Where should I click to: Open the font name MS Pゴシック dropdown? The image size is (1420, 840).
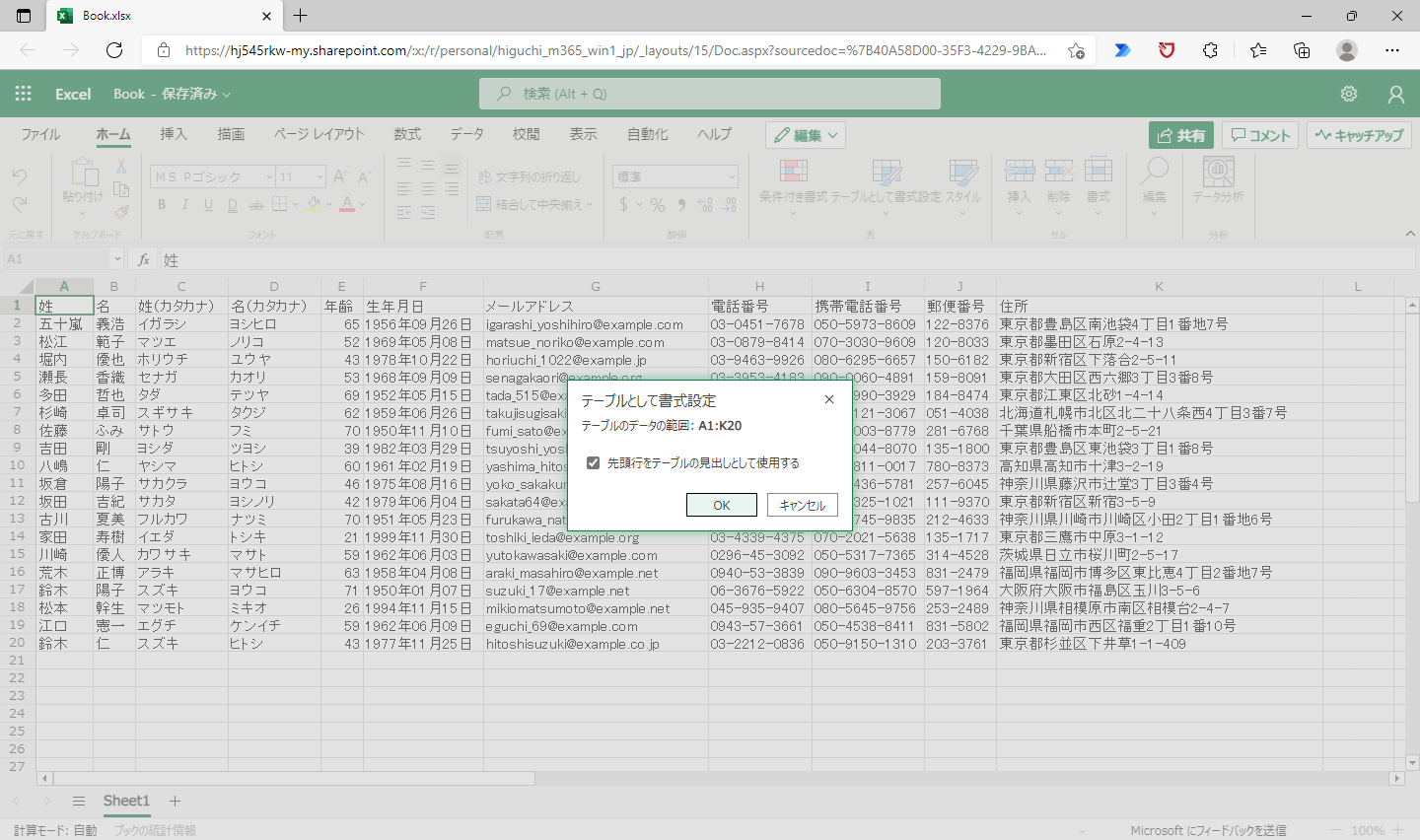point(269,176)
